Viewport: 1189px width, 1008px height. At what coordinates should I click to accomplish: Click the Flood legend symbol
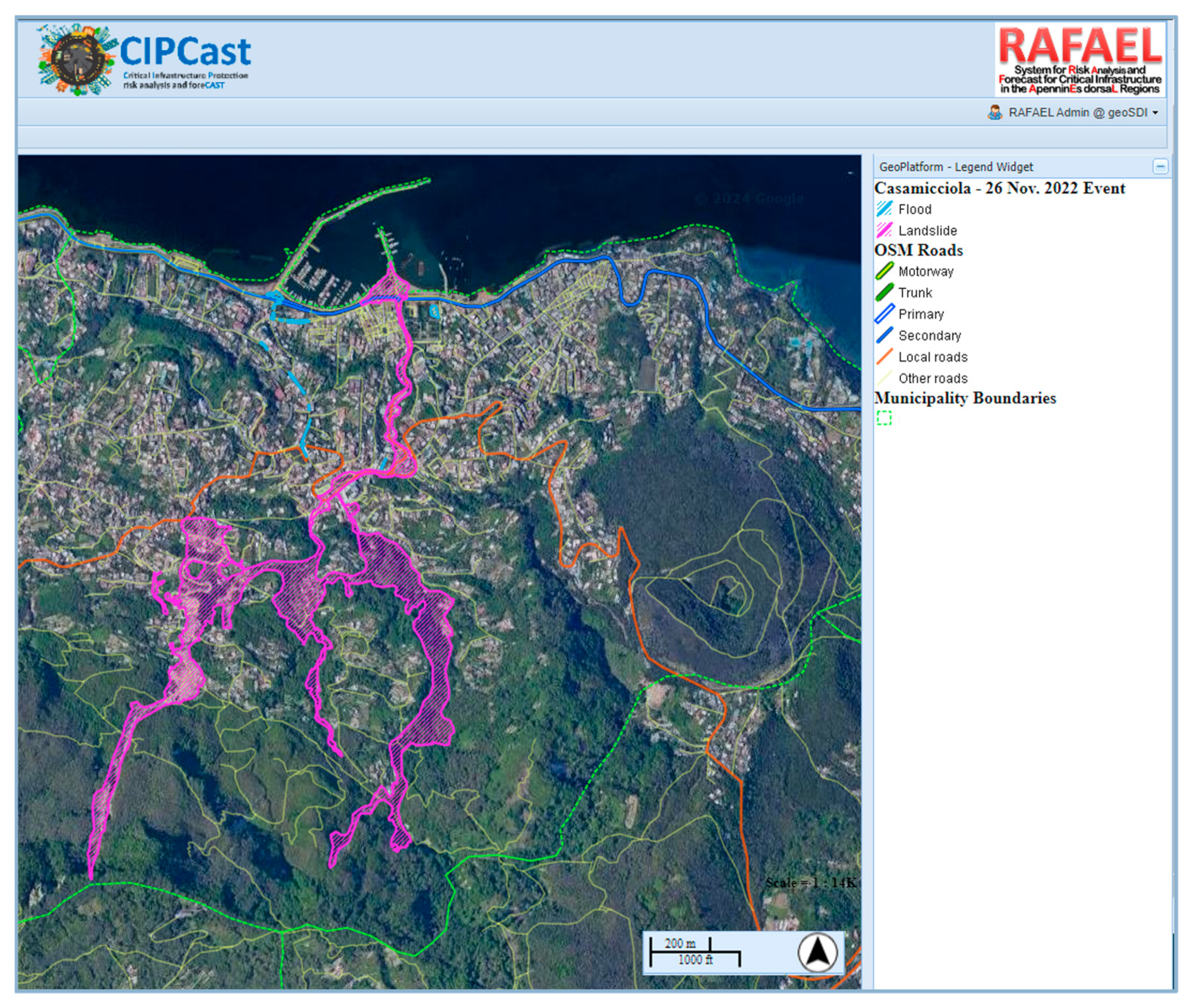[x=884, y=209]
